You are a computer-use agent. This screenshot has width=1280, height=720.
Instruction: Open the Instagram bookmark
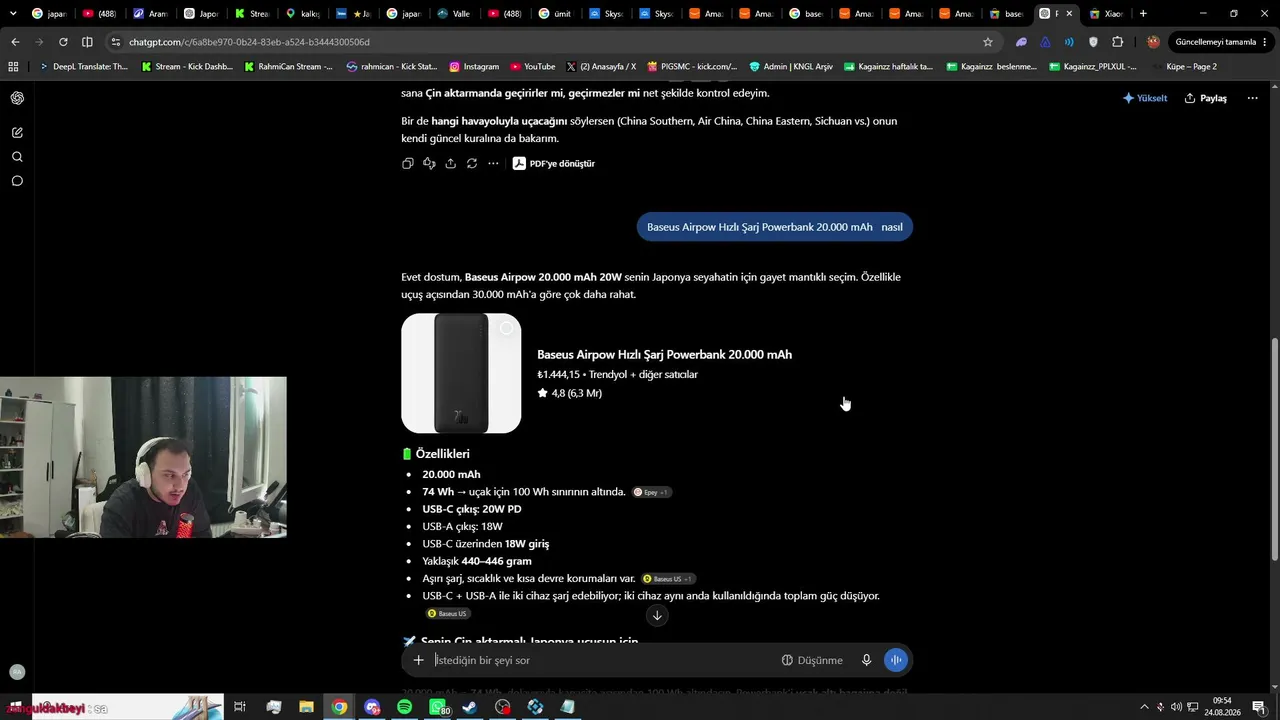474,67
